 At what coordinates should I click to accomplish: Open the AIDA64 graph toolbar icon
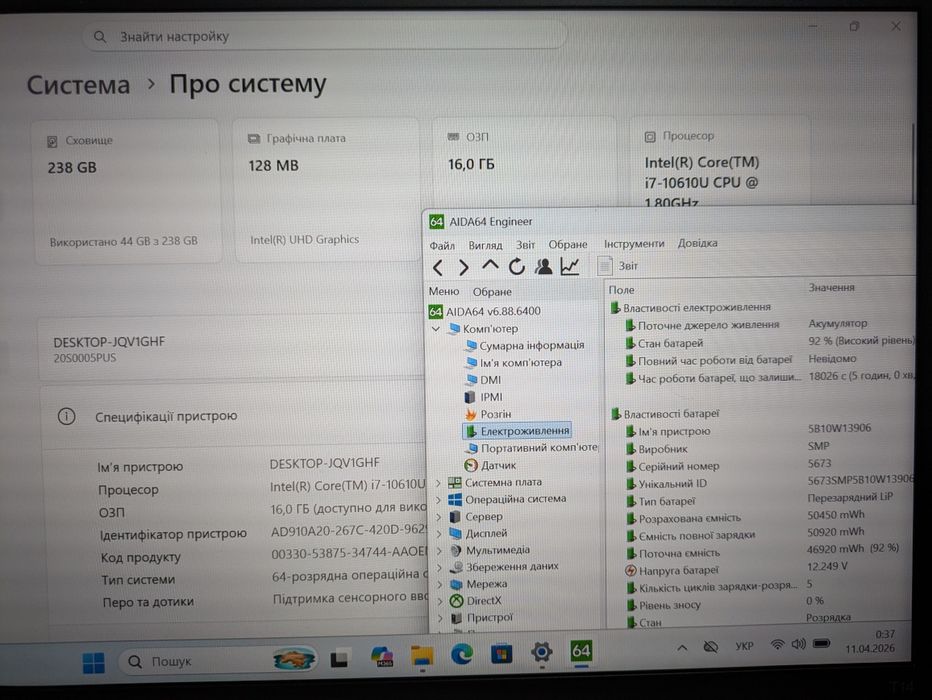[569, 266]
